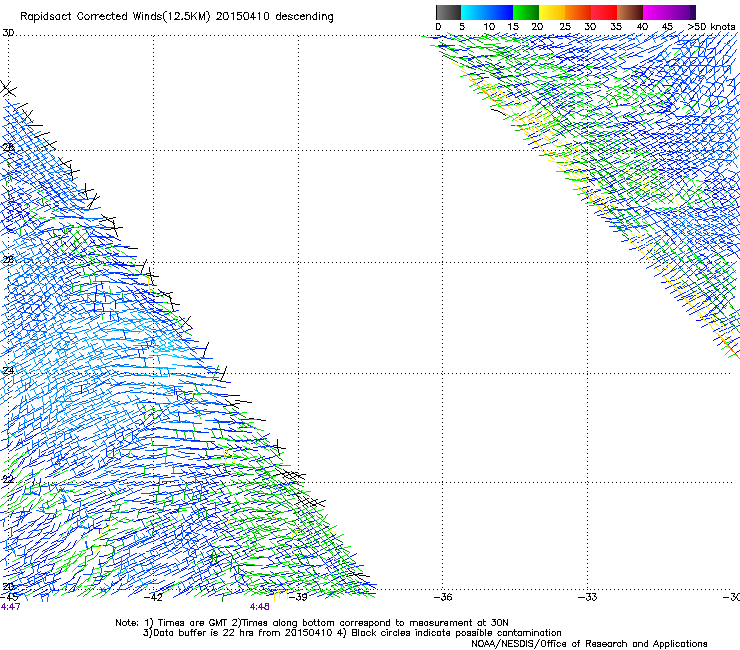The width and height of the screenshot is (740, 650).
Task: Click the 'NOAA/NESDIS/Office of Research and Applications' credit
Action: coord(589,644)
